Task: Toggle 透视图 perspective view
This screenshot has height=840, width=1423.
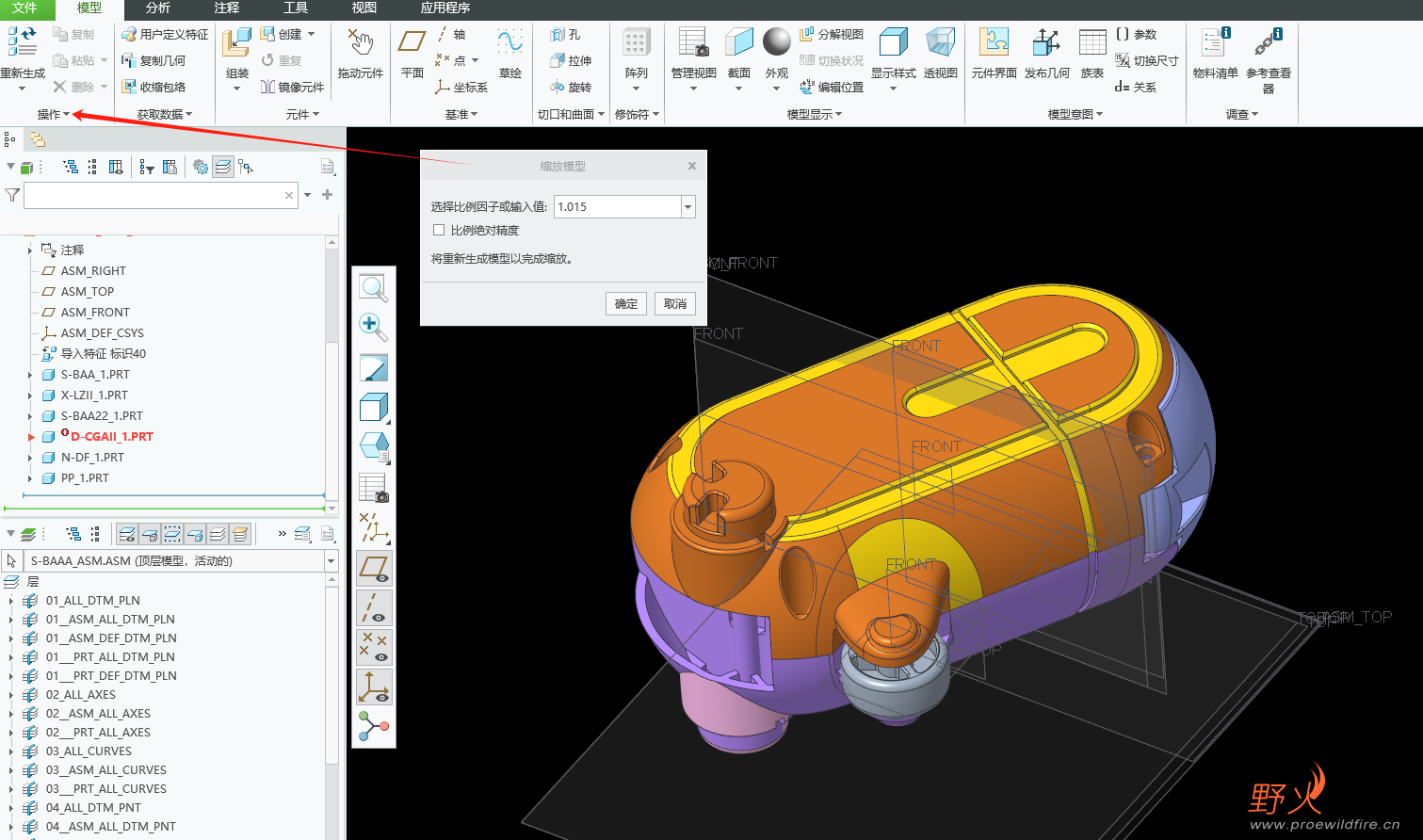Action: point(940,42)
